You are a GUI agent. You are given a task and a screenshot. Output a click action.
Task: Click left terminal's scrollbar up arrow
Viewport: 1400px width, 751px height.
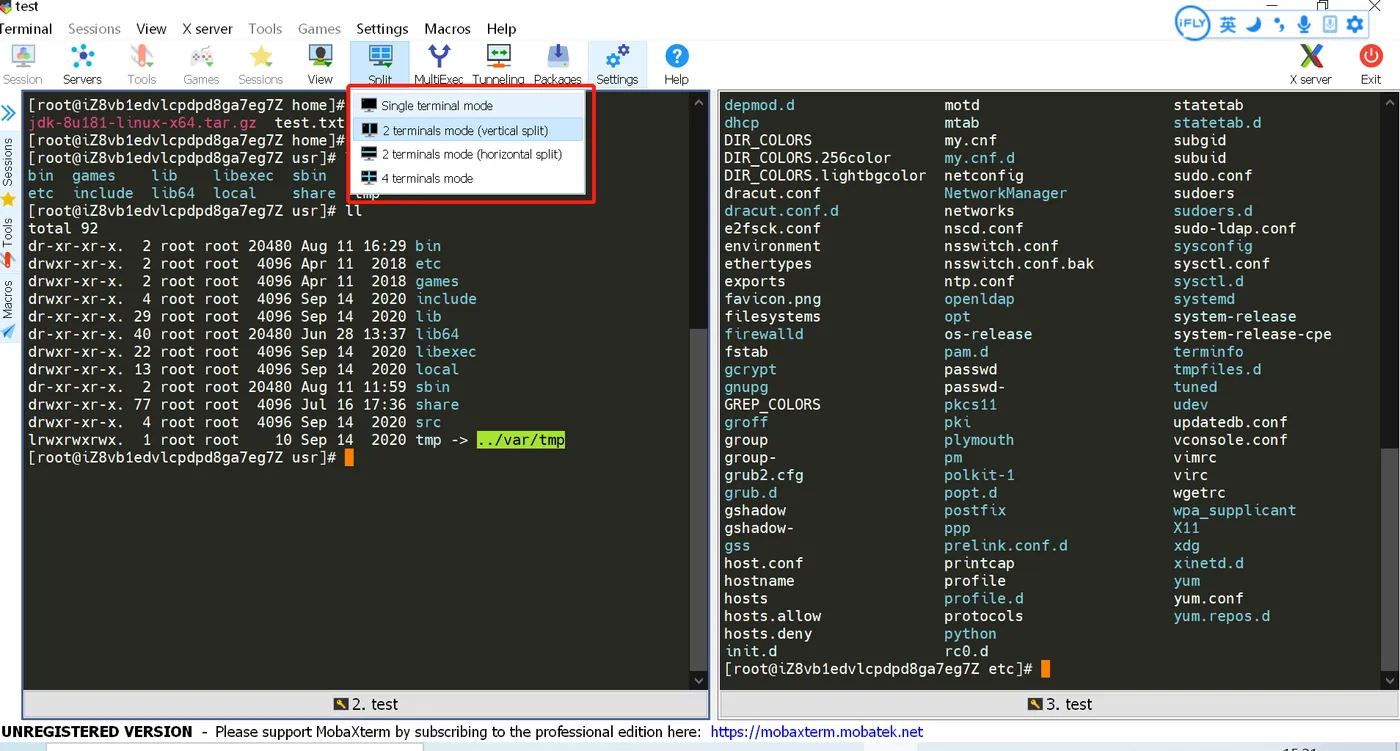pyautogui.click(x=699, y=102)
